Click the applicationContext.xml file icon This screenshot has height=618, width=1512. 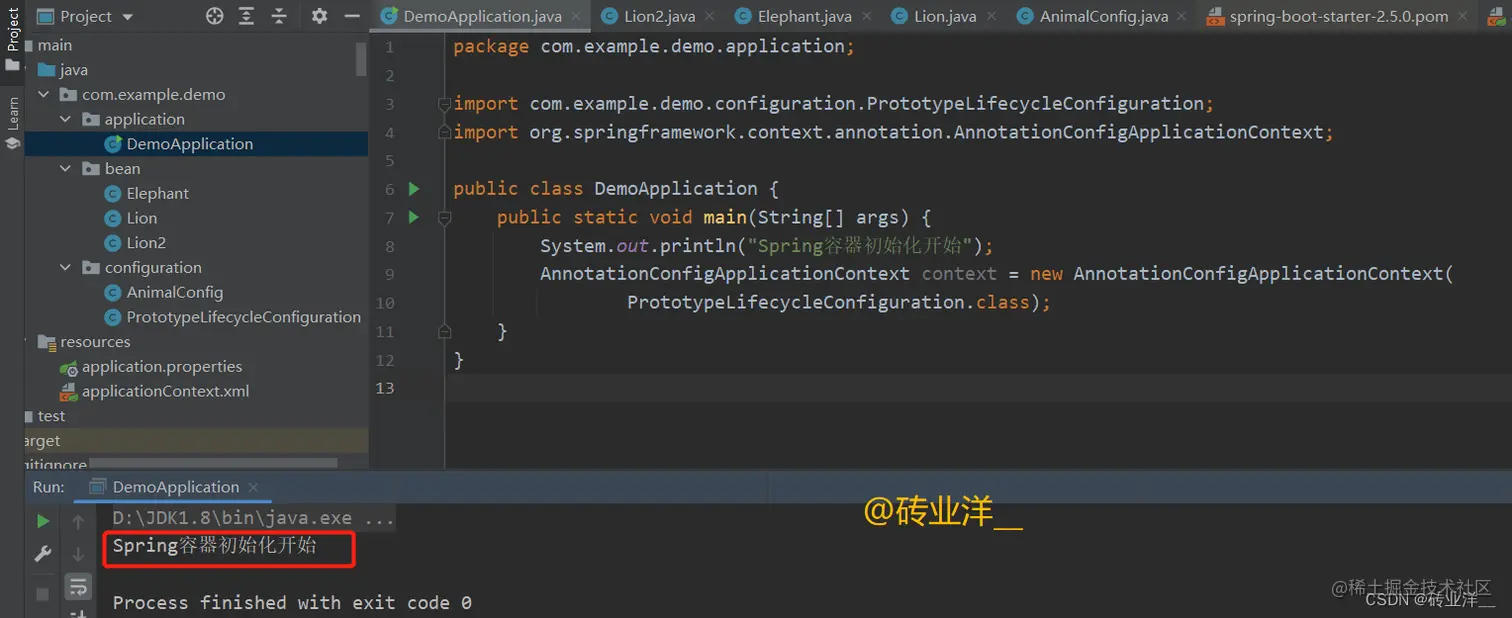[x=69, y=392]
